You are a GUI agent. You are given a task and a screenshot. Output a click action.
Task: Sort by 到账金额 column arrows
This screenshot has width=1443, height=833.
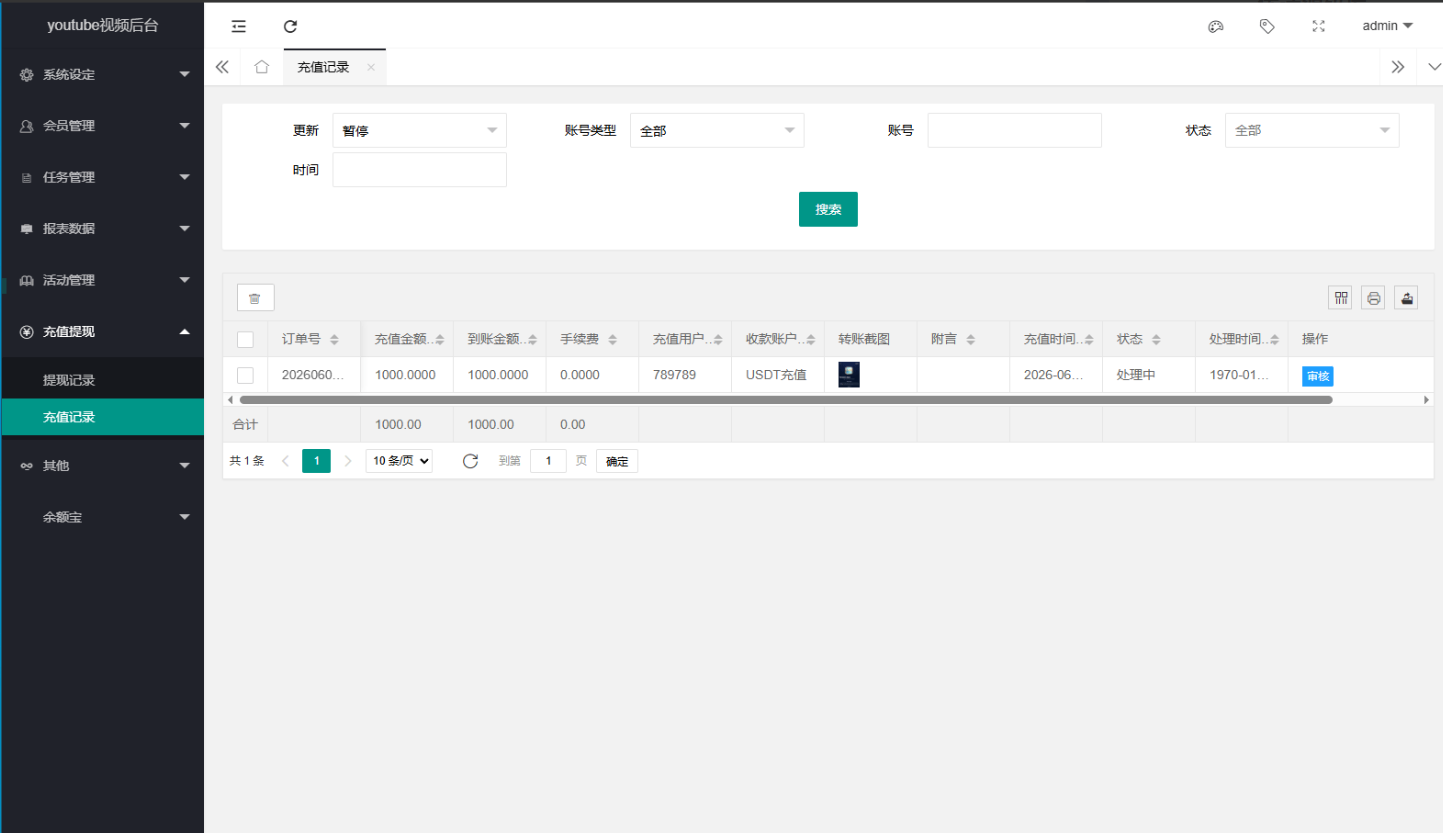coord(533,340)
